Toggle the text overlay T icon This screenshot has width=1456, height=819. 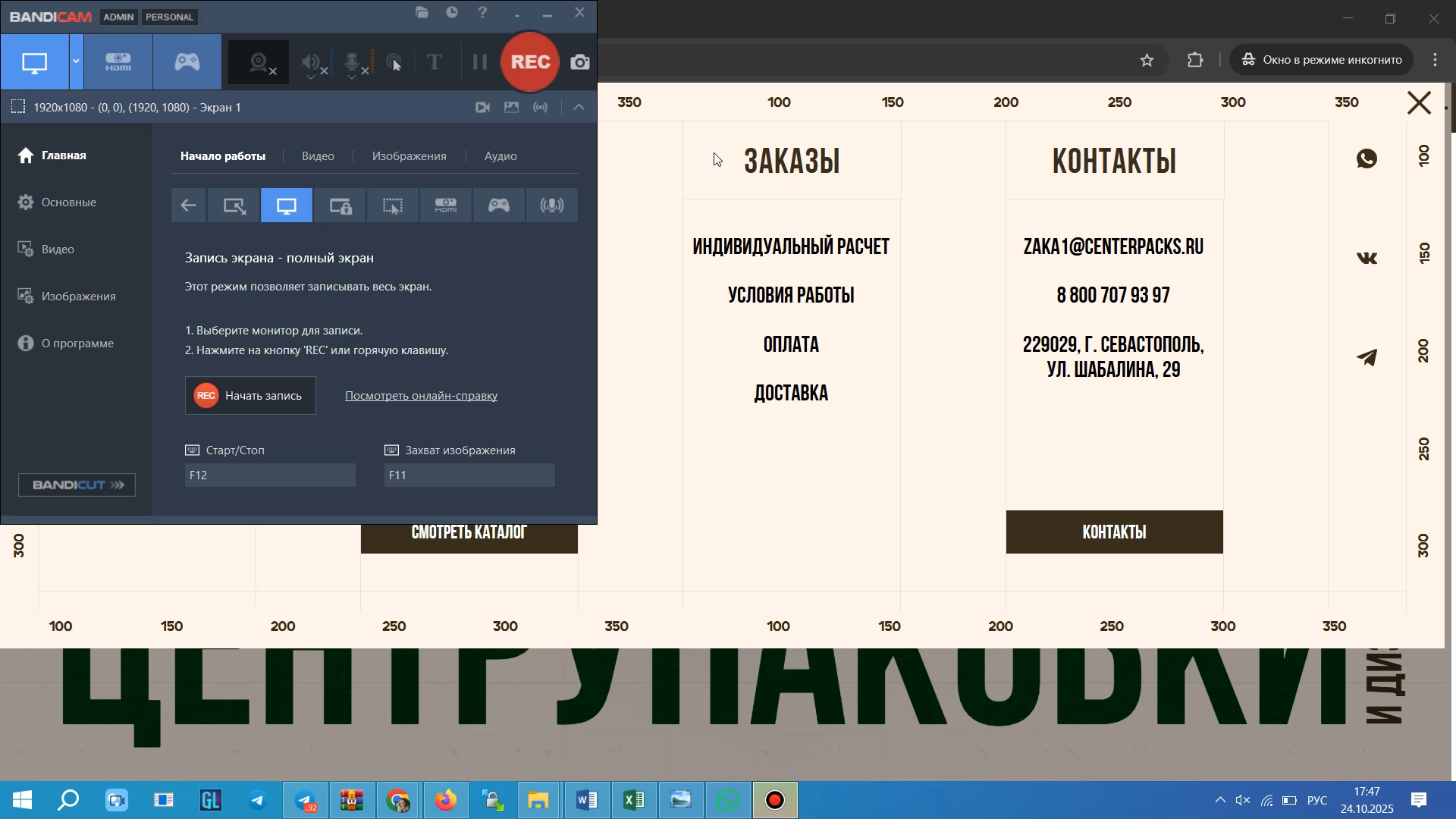point(435,62)
